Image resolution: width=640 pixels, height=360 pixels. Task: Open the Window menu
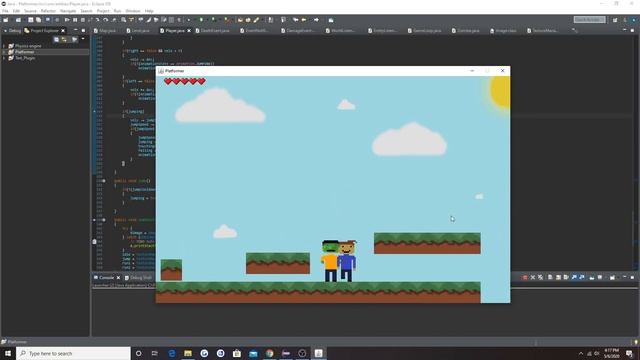(133, 11)
